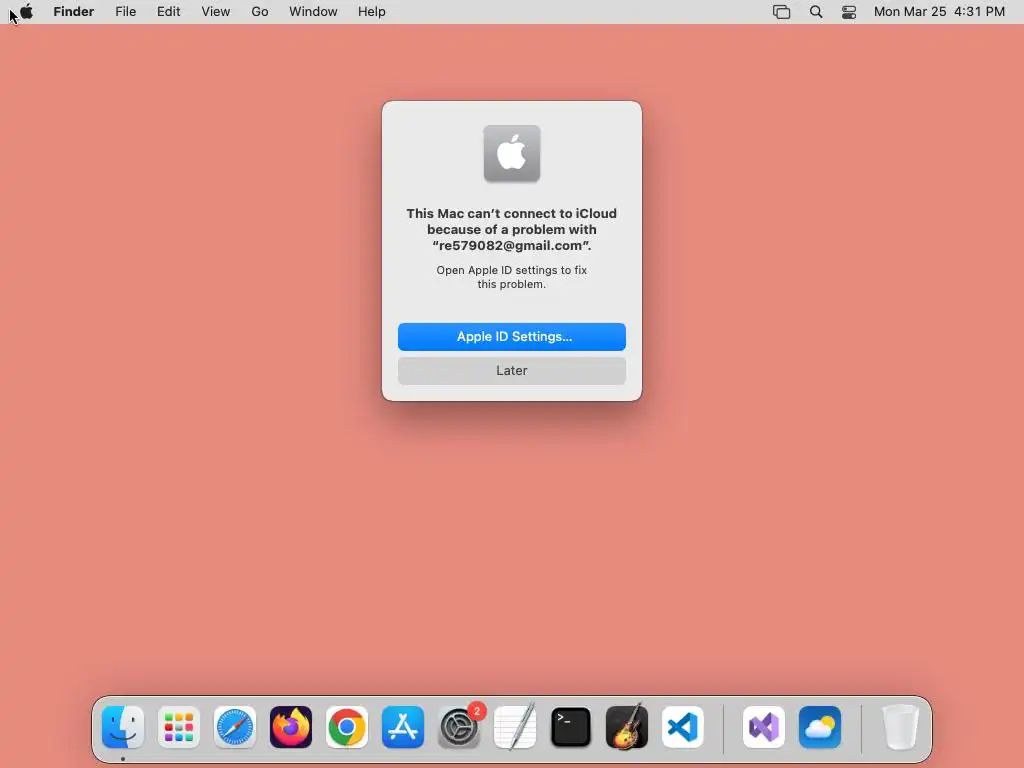Open the Finder menu
The width and height of the screenshot is (1024, 768).
click(74, 12)
